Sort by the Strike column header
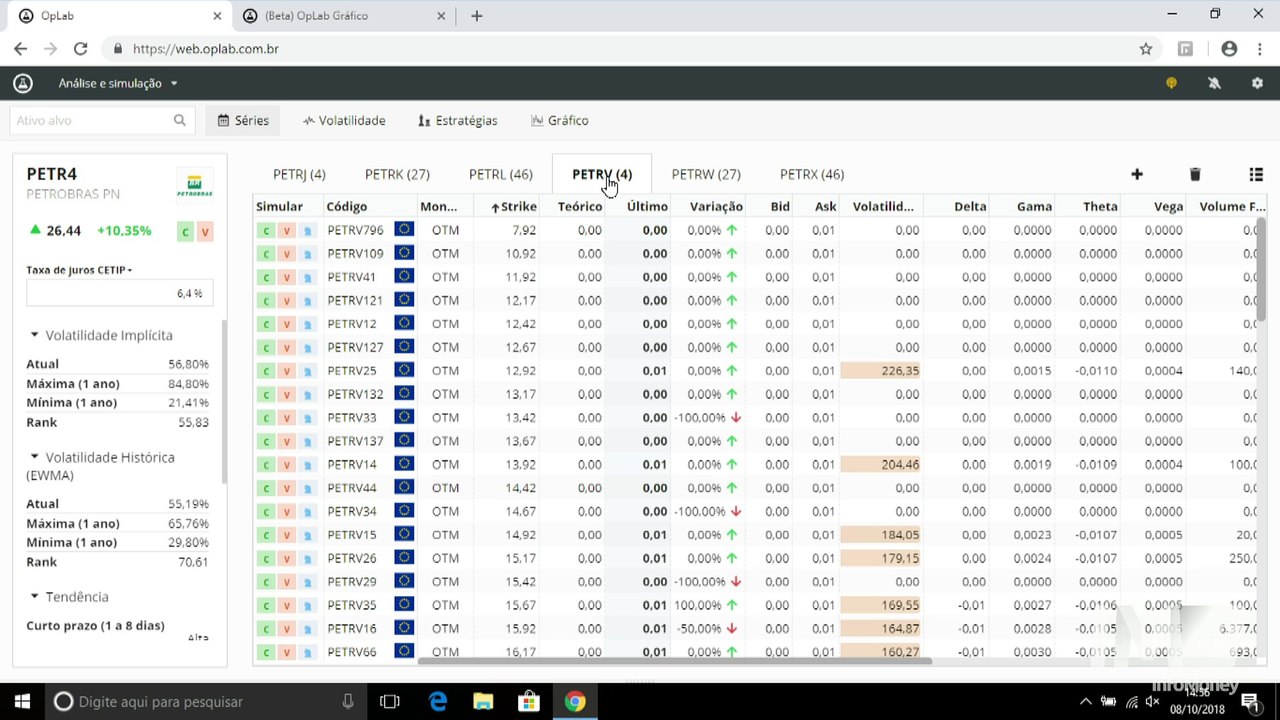The image size is (1280, 720). click(x=513, y=206)
